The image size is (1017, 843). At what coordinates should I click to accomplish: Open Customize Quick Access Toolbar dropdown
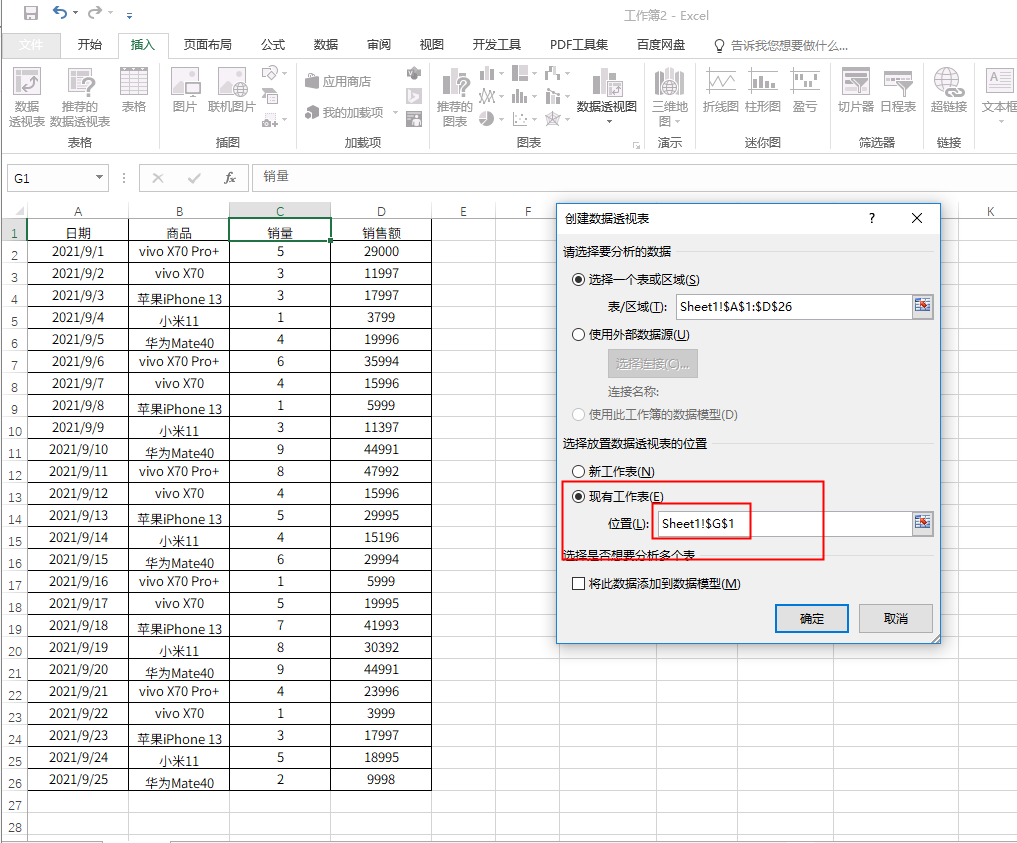pyautogui.click(x=129, y=14)
